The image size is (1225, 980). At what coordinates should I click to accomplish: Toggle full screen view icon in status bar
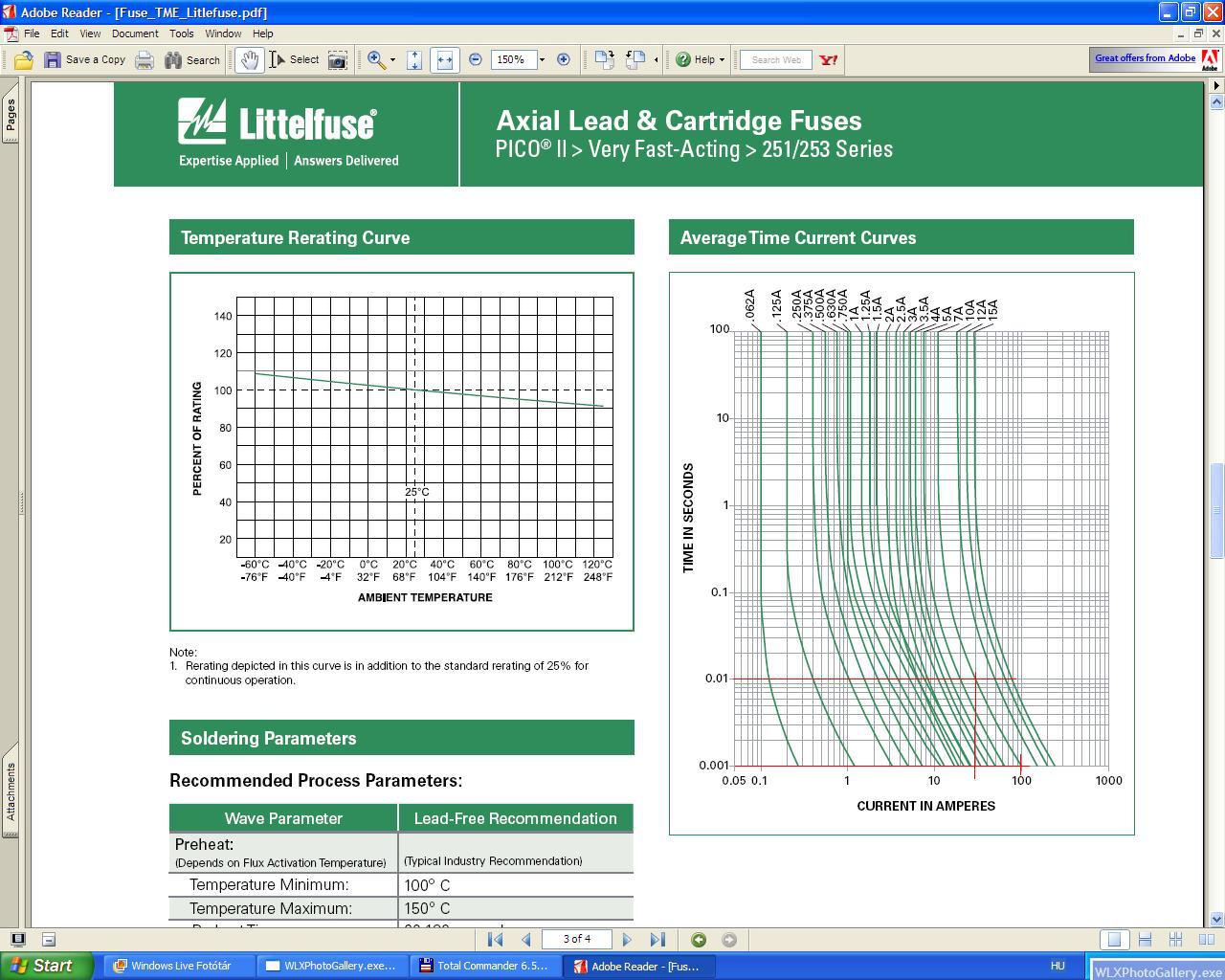[17, 940]
